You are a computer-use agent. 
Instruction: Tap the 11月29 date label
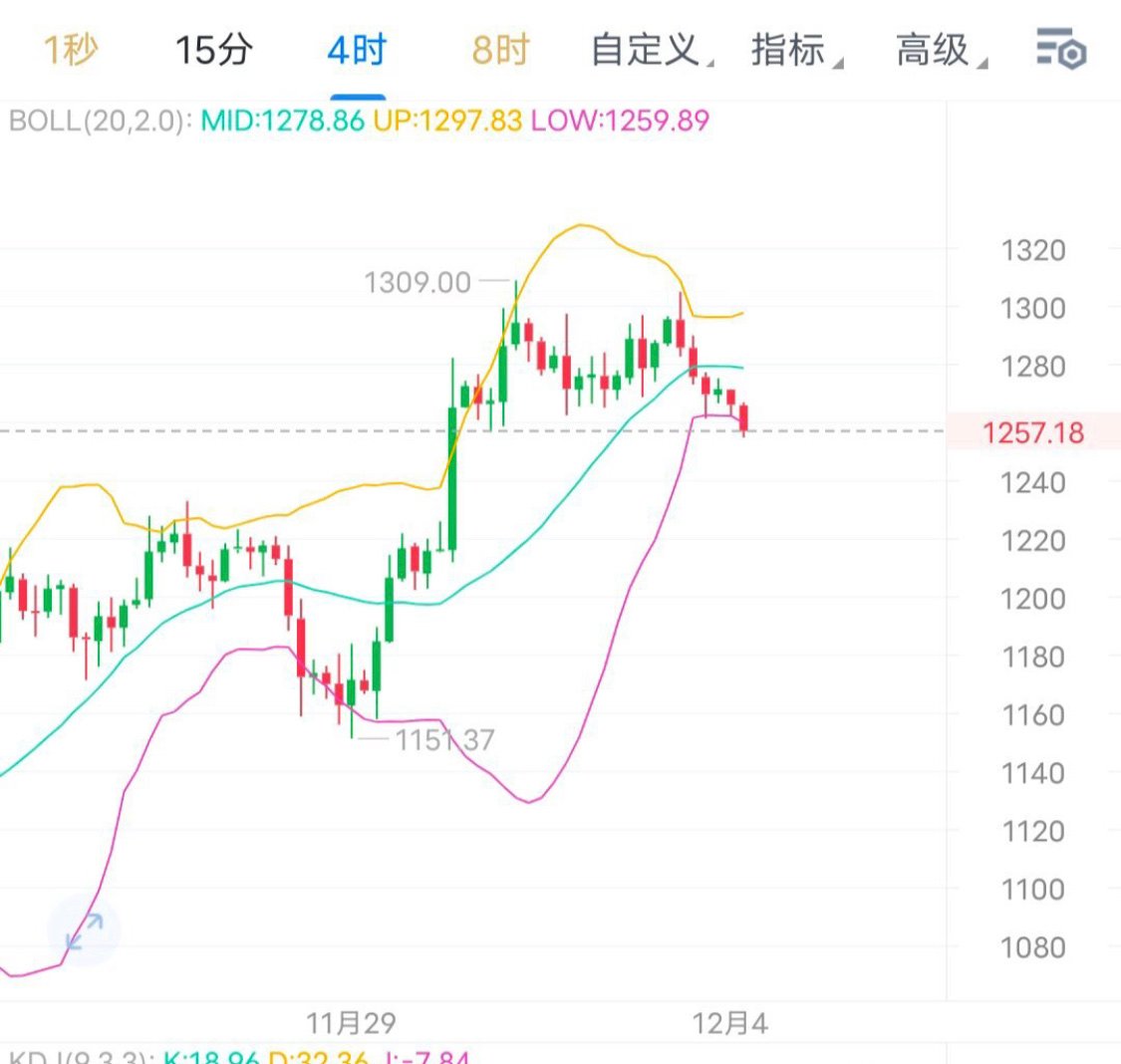coord(351,1023)
